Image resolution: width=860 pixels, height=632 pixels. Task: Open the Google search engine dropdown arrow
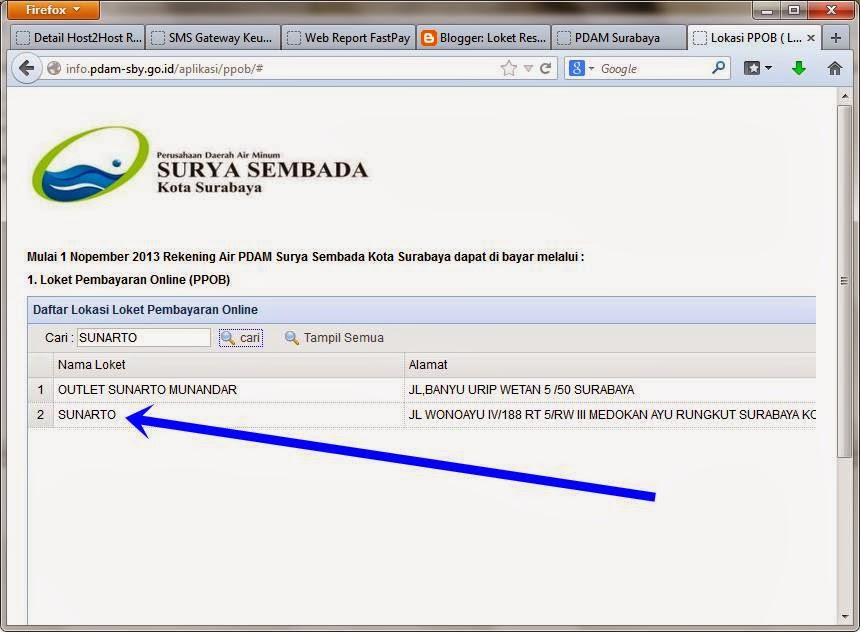pyautogui.click(x=592, y=68)
